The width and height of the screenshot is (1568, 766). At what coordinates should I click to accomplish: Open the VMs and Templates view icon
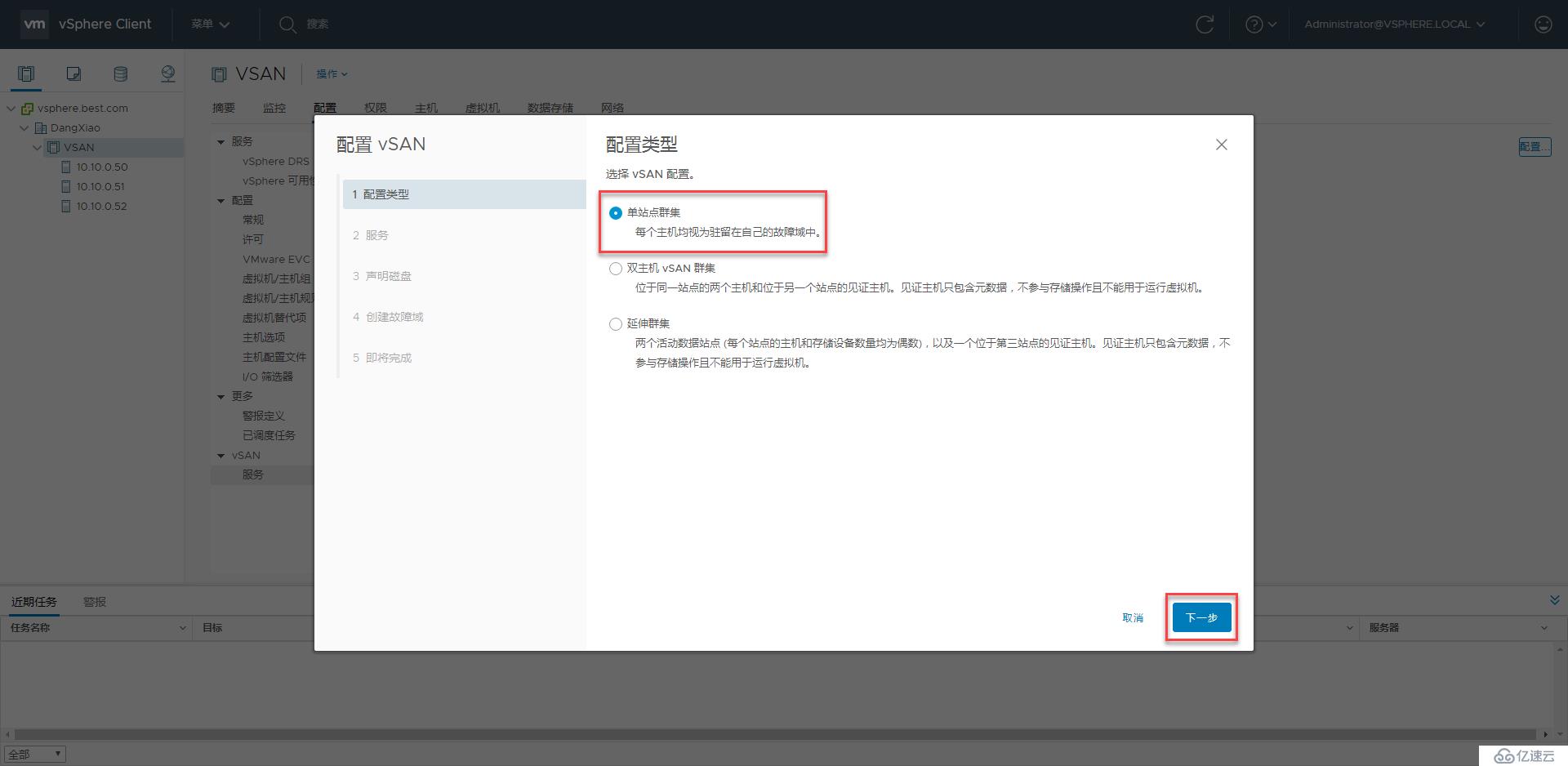[73, 74]
